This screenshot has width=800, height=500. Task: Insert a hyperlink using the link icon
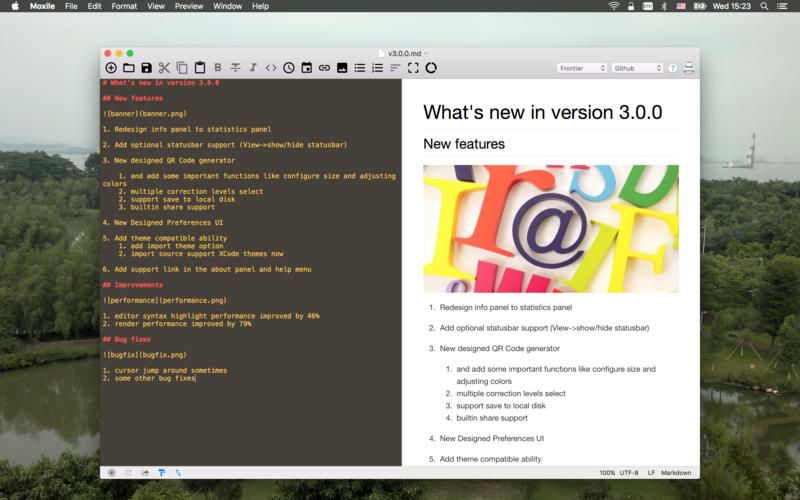coord(324,68)
